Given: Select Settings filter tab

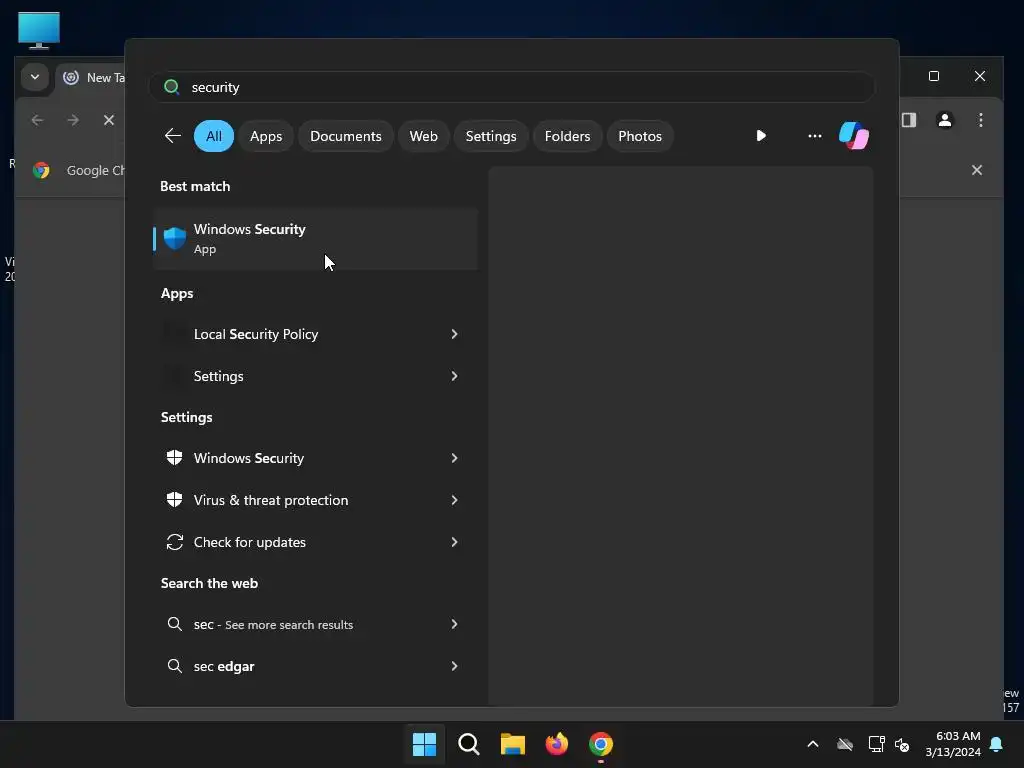Looking at the screenshot, I should [x=490, y=136].
